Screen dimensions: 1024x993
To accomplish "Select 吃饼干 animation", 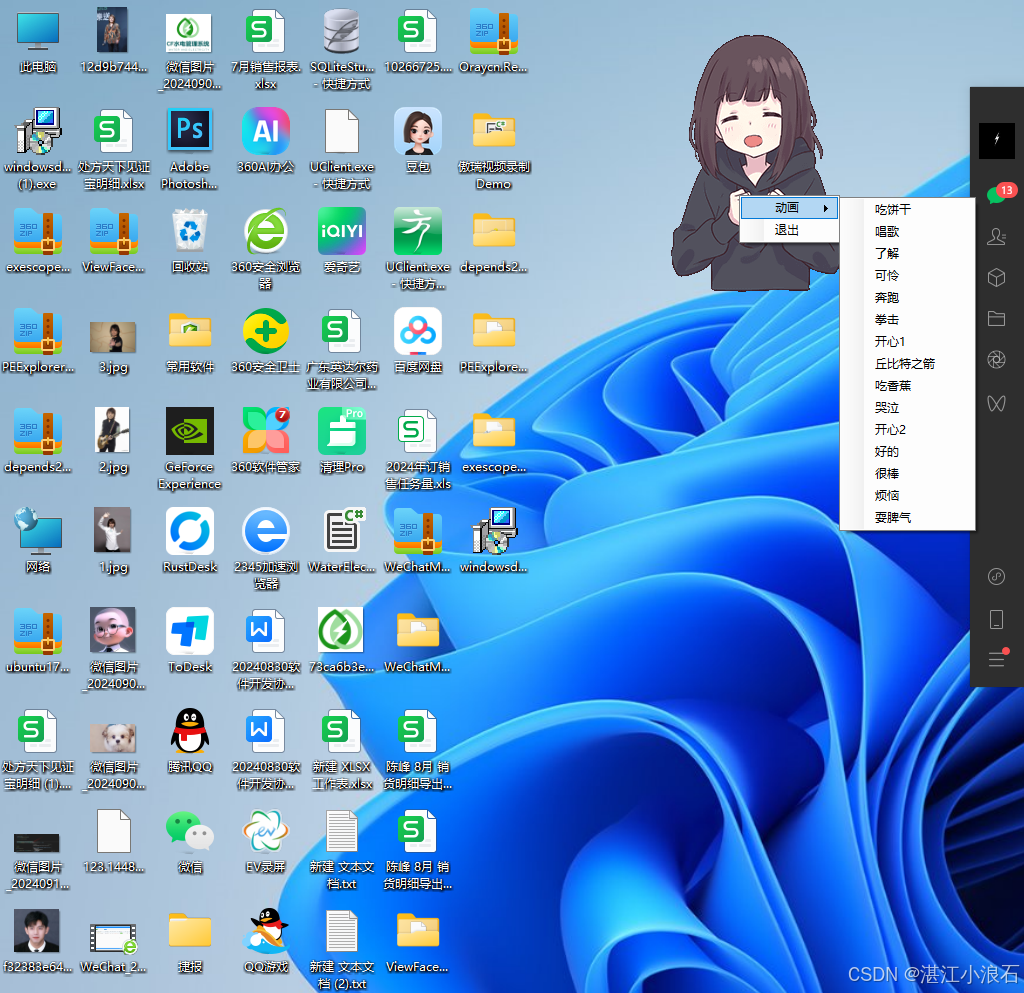I will (907, 210).
